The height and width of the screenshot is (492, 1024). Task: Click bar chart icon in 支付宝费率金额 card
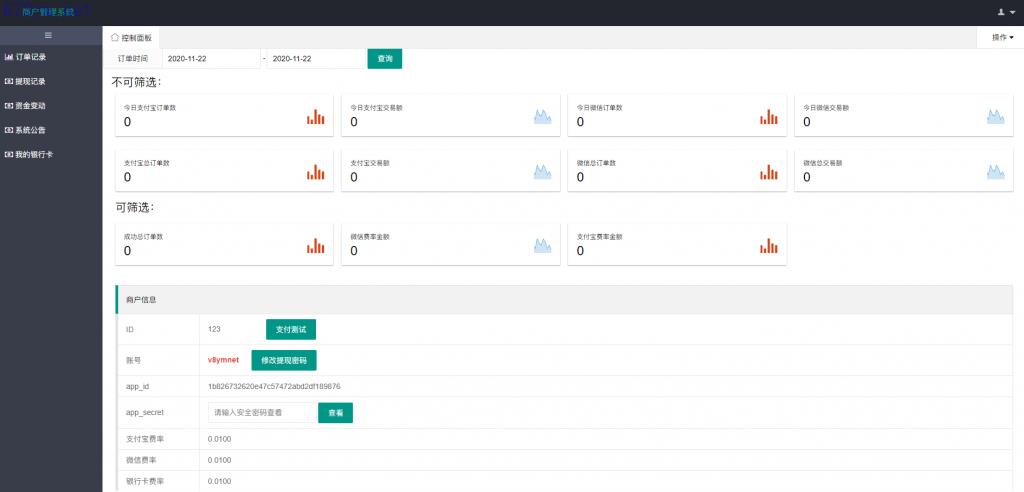point(768,246)
